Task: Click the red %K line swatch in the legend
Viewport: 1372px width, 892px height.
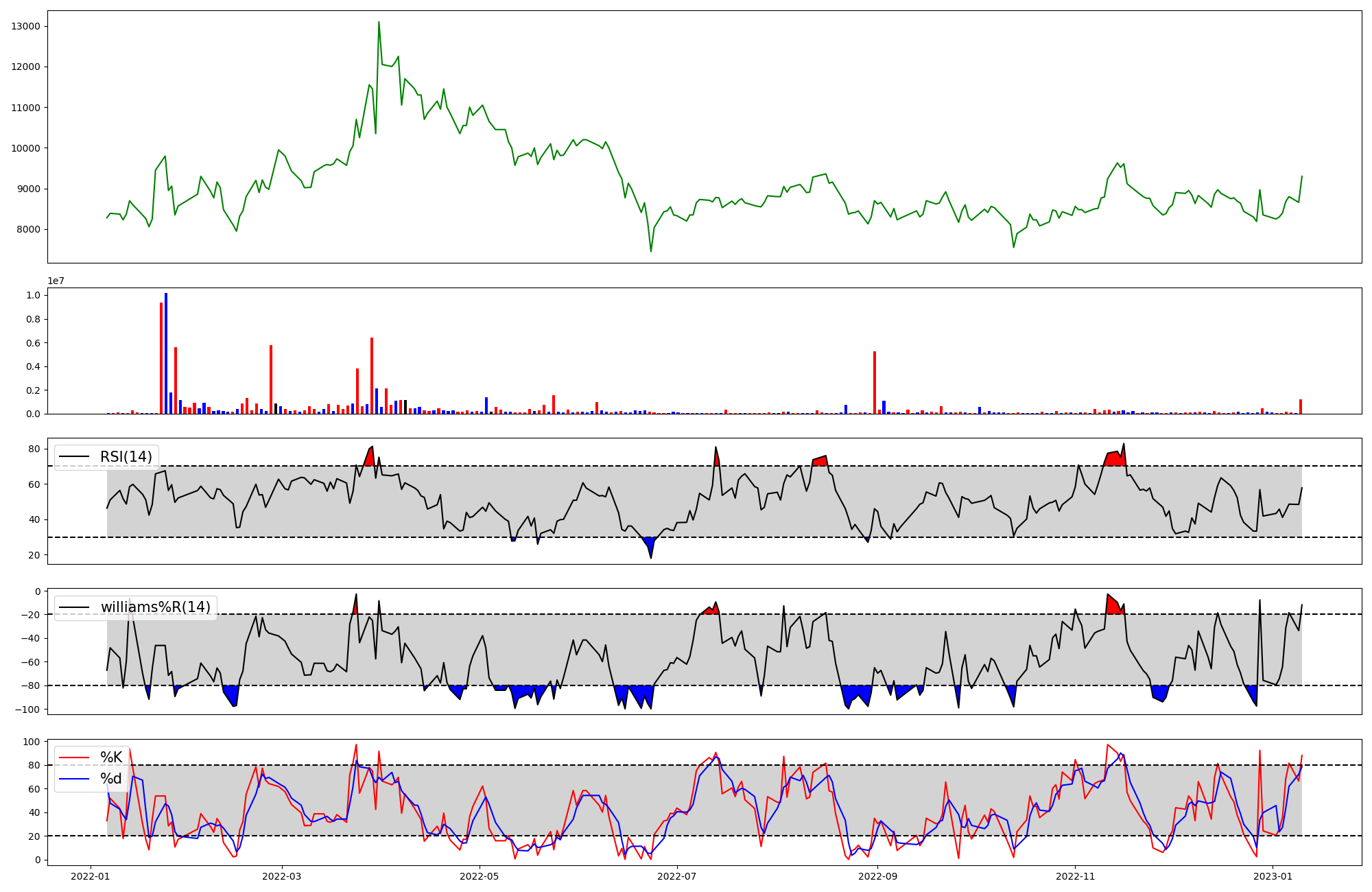Action: point(74,758)
